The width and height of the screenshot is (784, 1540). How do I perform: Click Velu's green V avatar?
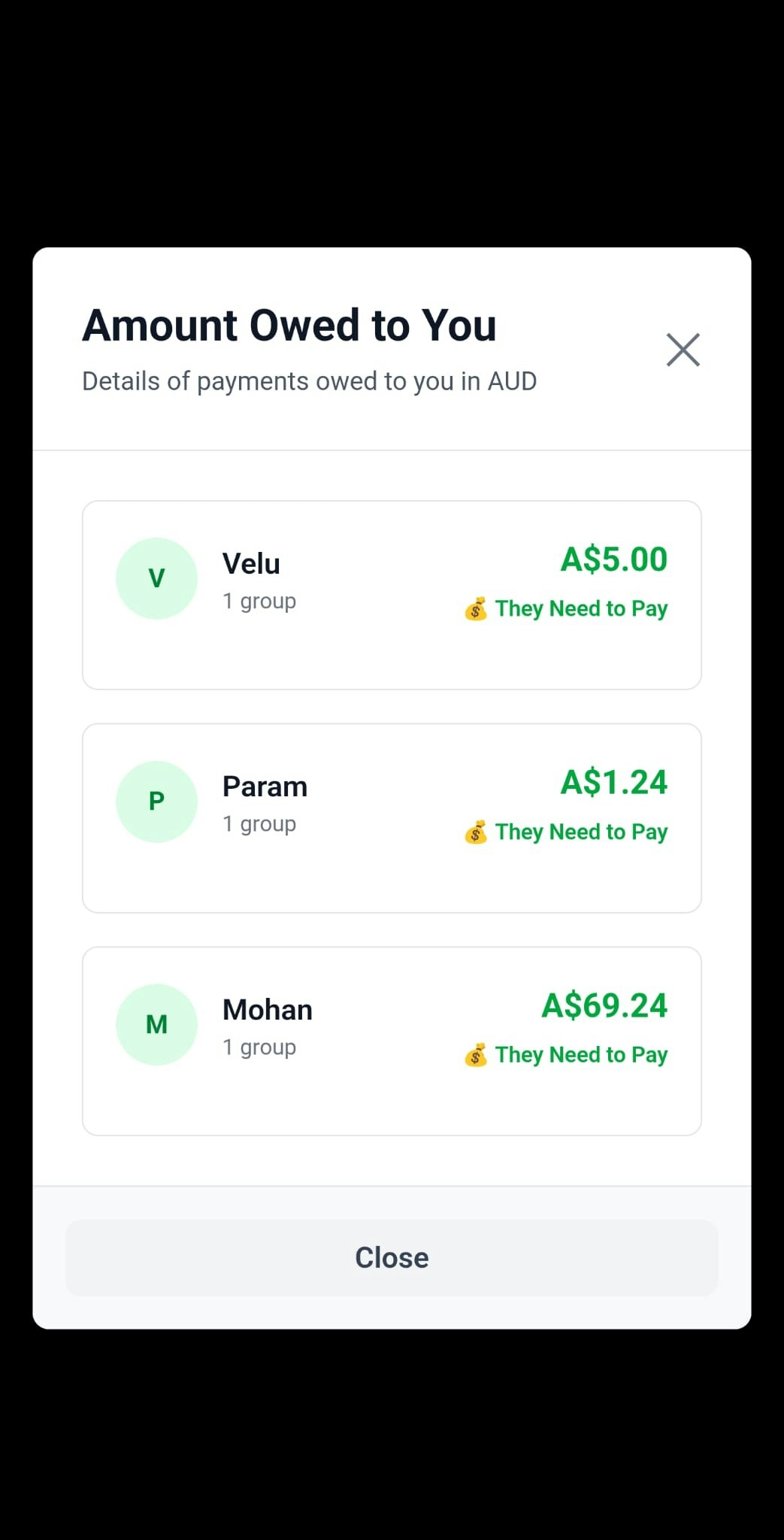click(156, 578)
